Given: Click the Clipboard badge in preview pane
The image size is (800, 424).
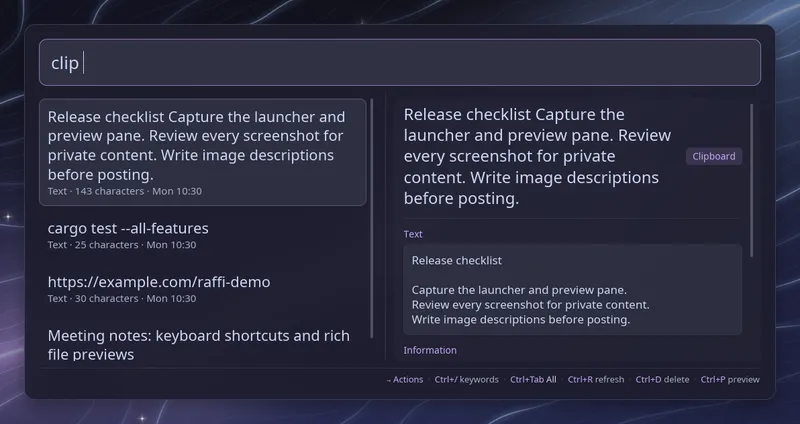Looking at the screenshot, I should 713,156.
